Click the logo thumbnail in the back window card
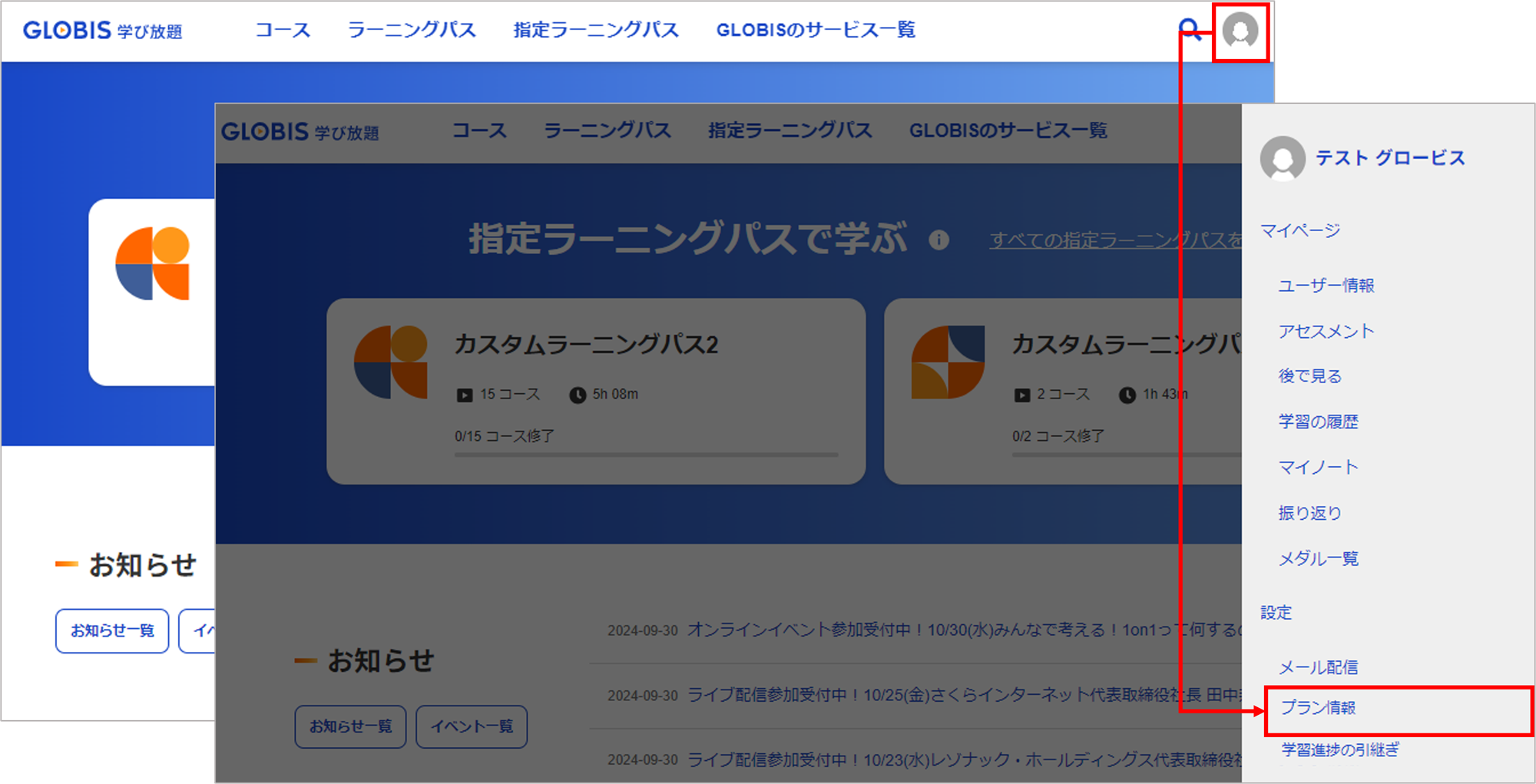Viewport: 1536px width, 784px height. tap(152, 263)
